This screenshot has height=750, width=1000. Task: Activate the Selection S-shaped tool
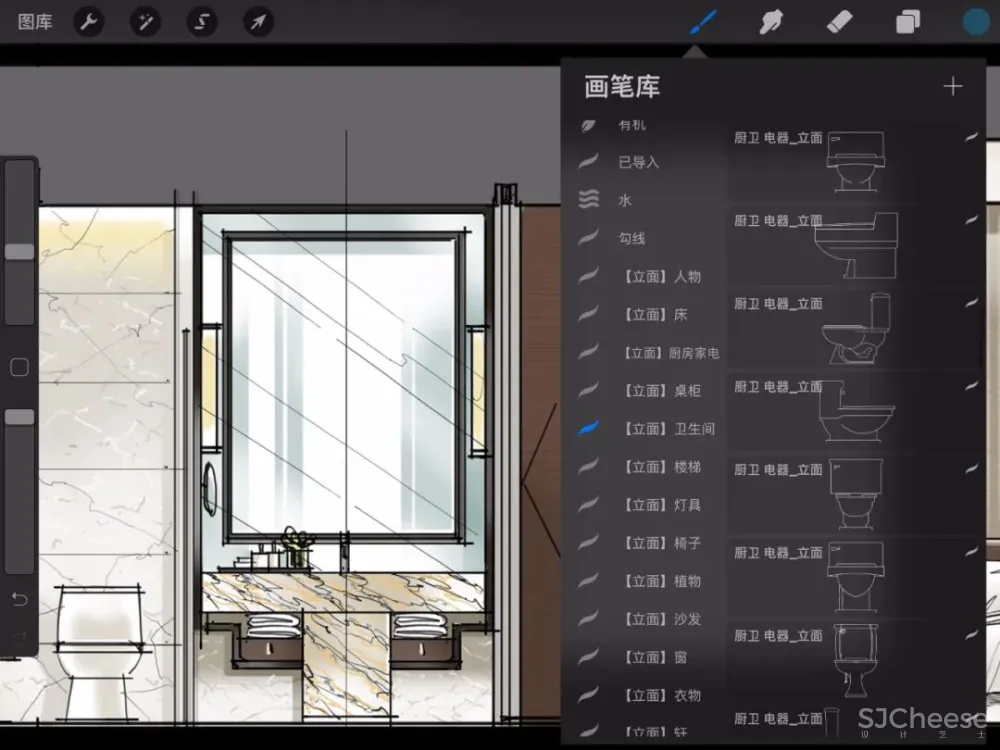pyautogui.click(x=202, y=22)
